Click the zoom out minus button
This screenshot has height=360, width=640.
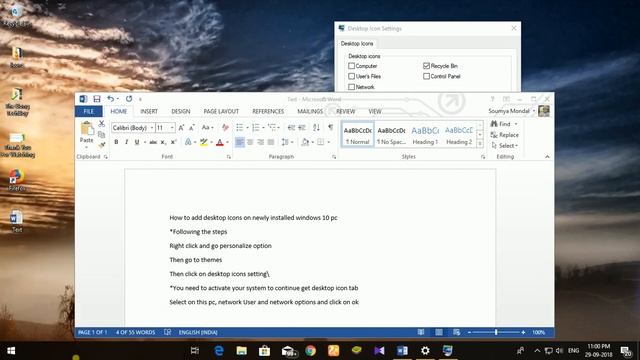coord(469,332)
